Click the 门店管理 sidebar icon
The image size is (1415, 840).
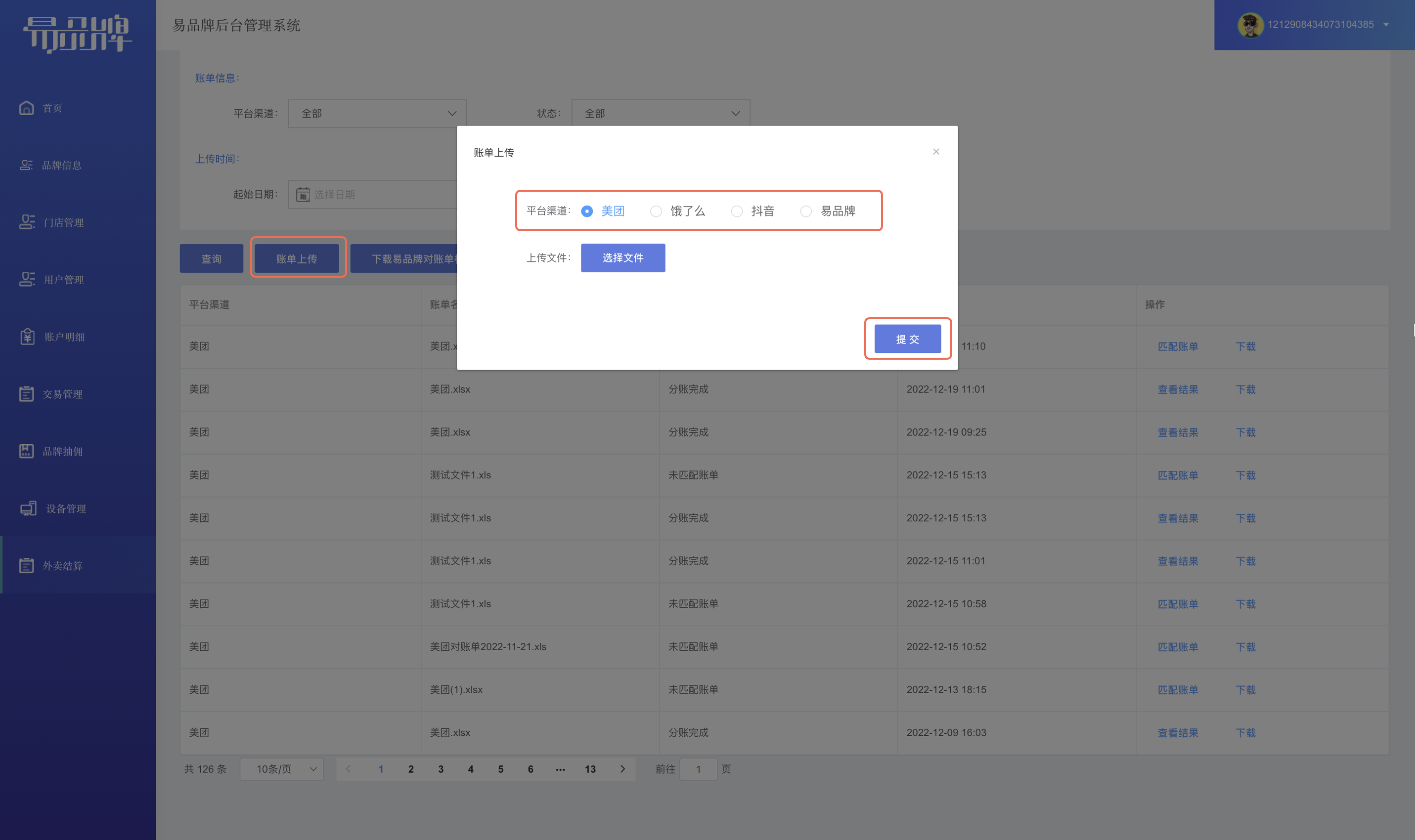(27, 222)
